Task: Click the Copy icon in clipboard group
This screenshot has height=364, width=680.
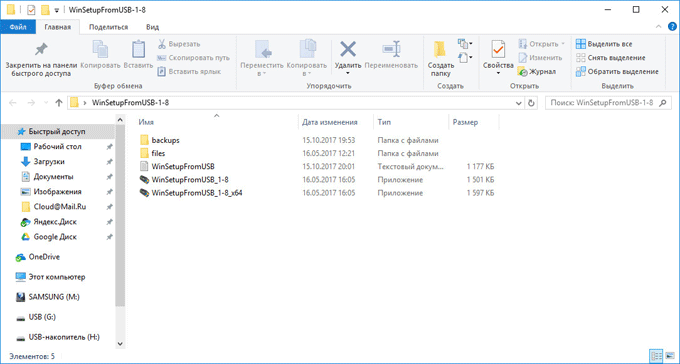Action: pos(100,49)
